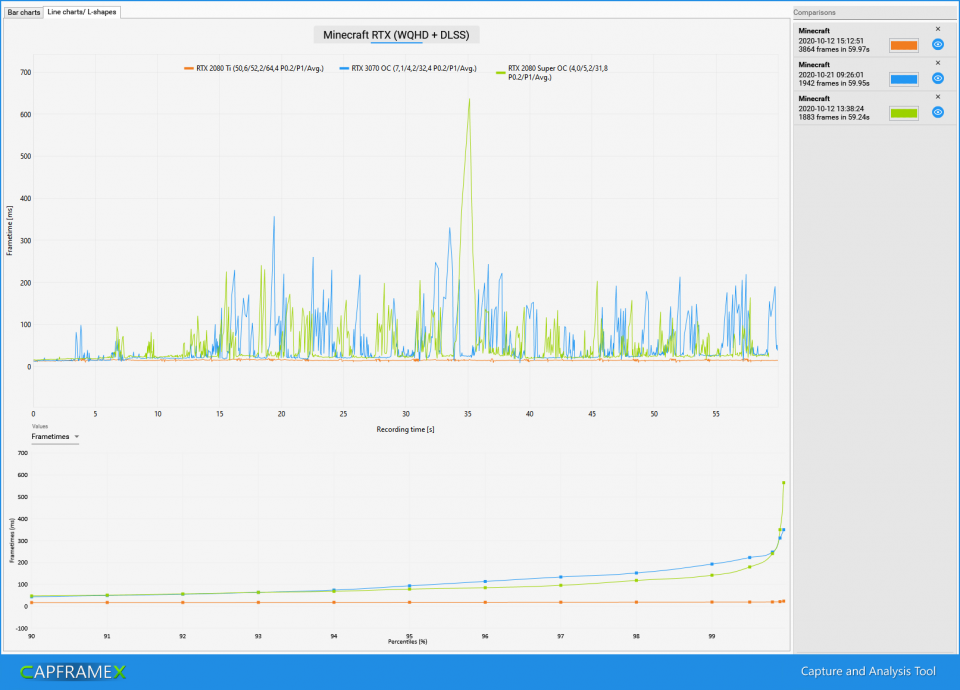Click the 'Capture and Analysis Tool' text
960x690 pixels.
[x=868, y=671]
